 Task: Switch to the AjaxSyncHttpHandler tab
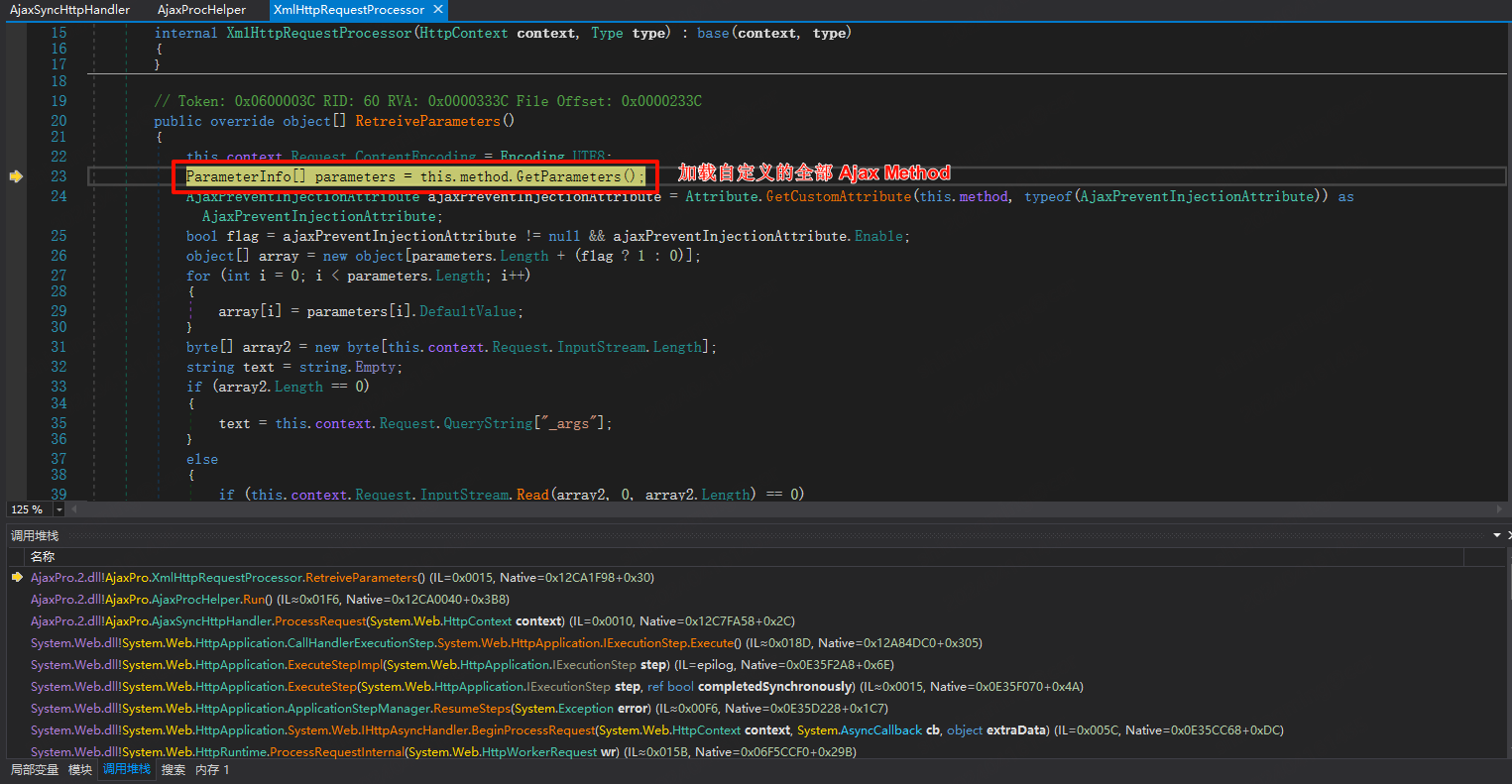(69, 10)
